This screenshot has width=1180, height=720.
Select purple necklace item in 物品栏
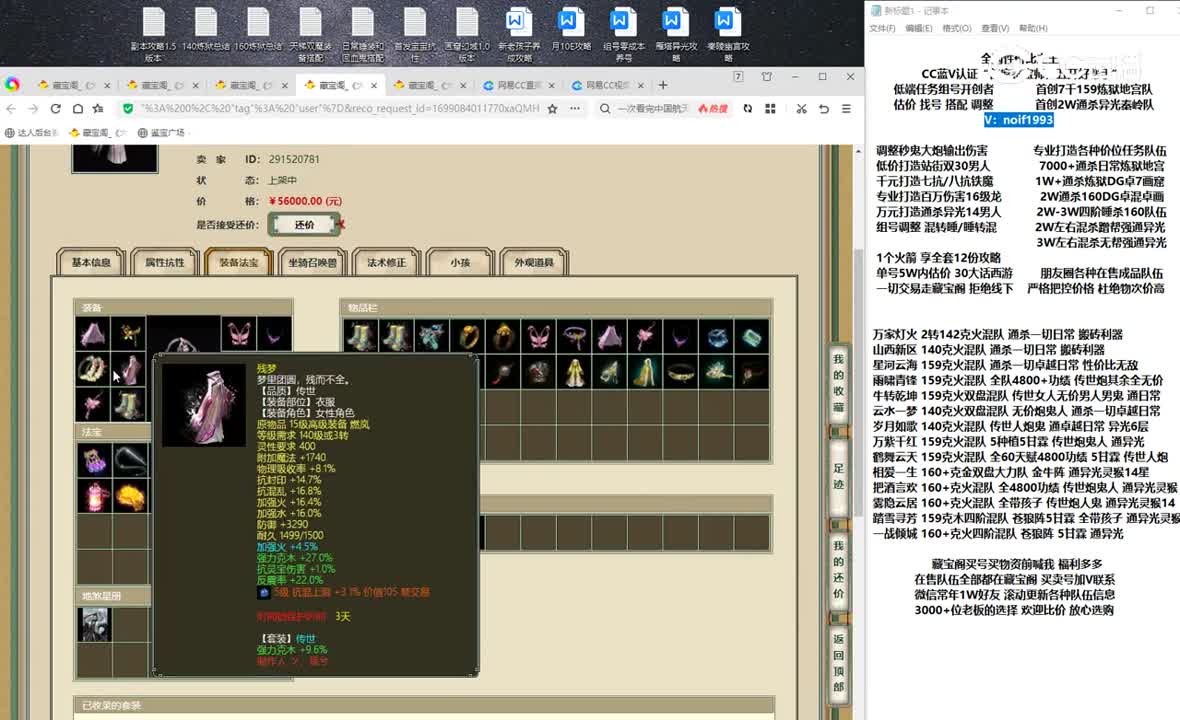[680, 336]
